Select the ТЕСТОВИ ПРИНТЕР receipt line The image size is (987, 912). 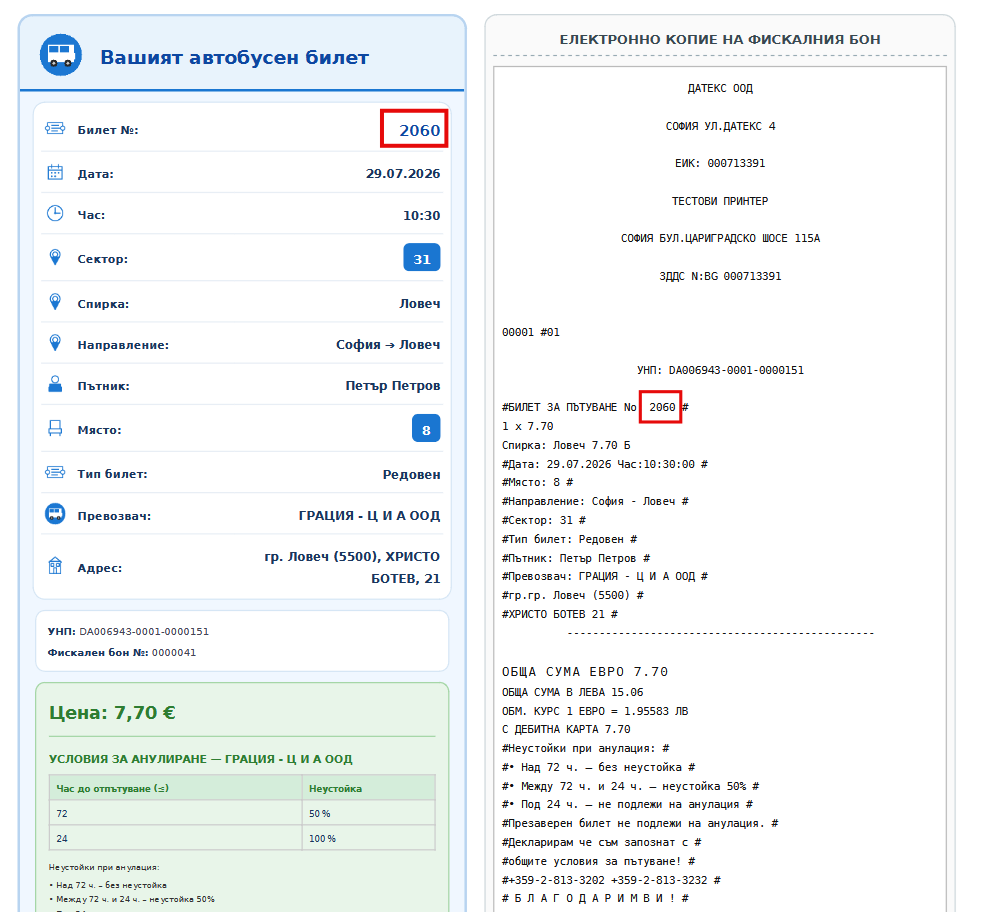pos(720,201)
